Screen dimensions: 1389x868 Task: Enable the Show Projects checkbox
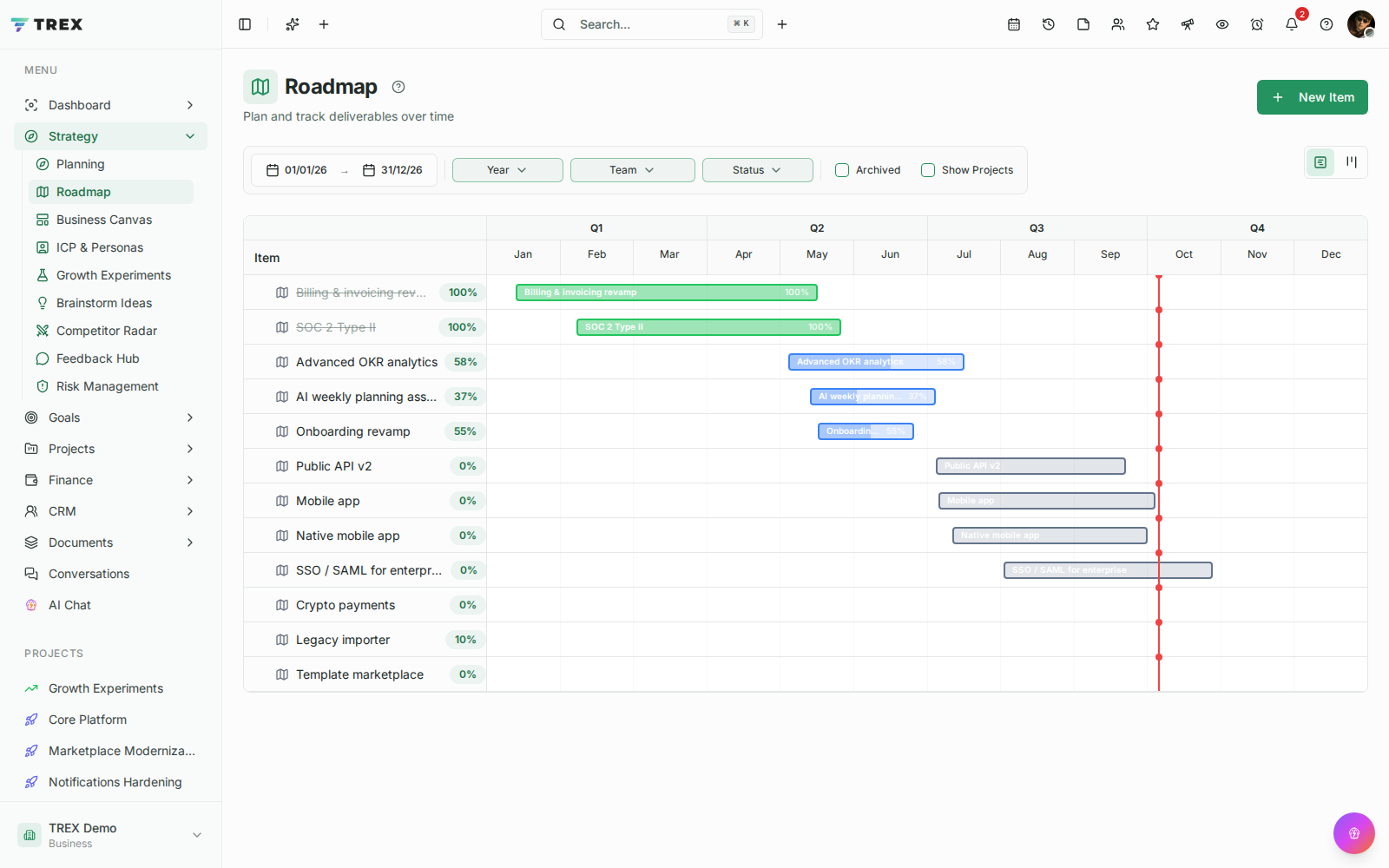tap(928, 170)
